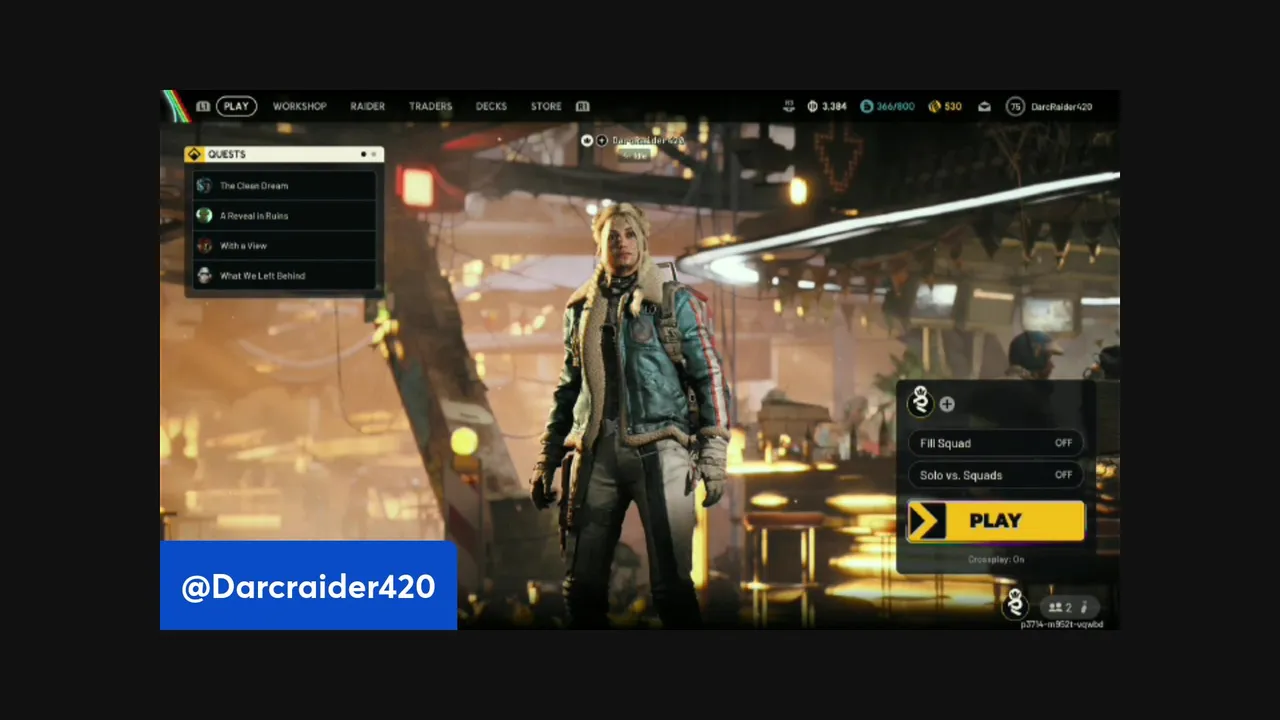Click A Reveal in Ruins green portrait
Image resolution: width=1280 pixels, height=720 pixels.
[204, 215]
